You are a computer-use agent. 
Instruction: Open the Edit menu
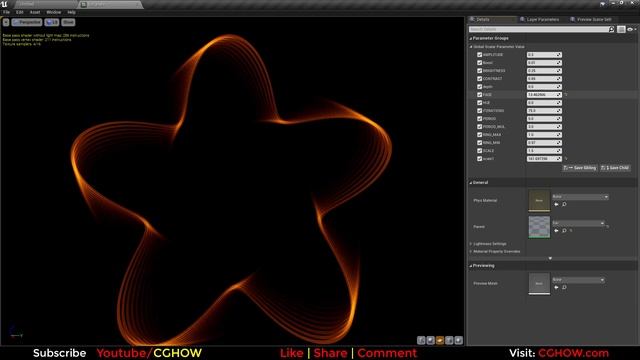coord(19,12)
